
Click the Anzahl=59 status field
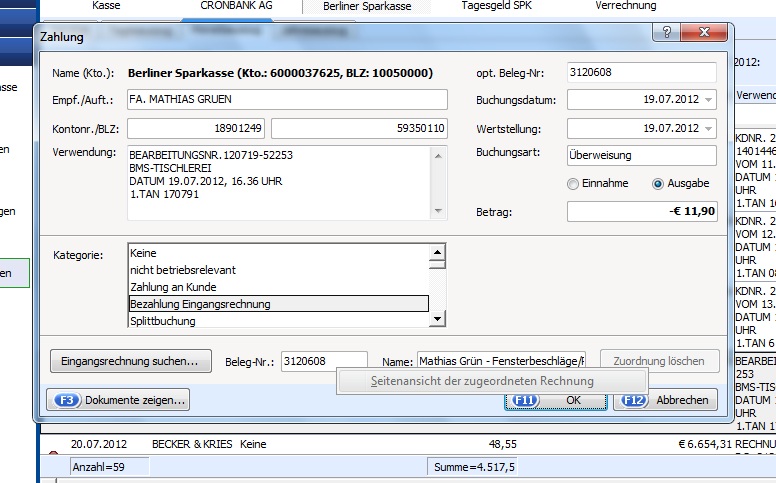109,467
